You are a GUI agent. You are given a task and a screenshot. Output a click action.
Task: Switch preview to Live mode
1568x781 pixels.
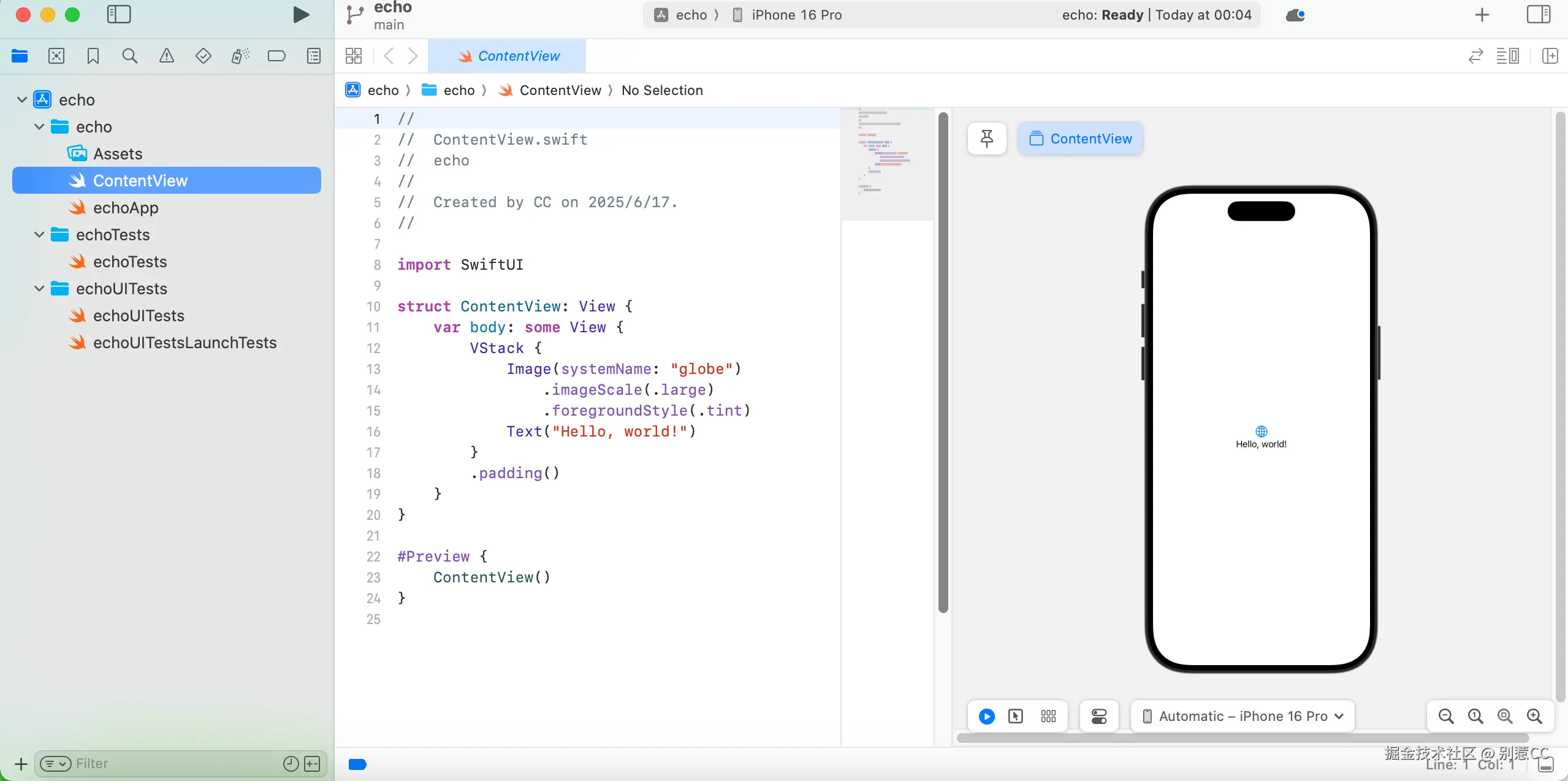tap(987, 716)
